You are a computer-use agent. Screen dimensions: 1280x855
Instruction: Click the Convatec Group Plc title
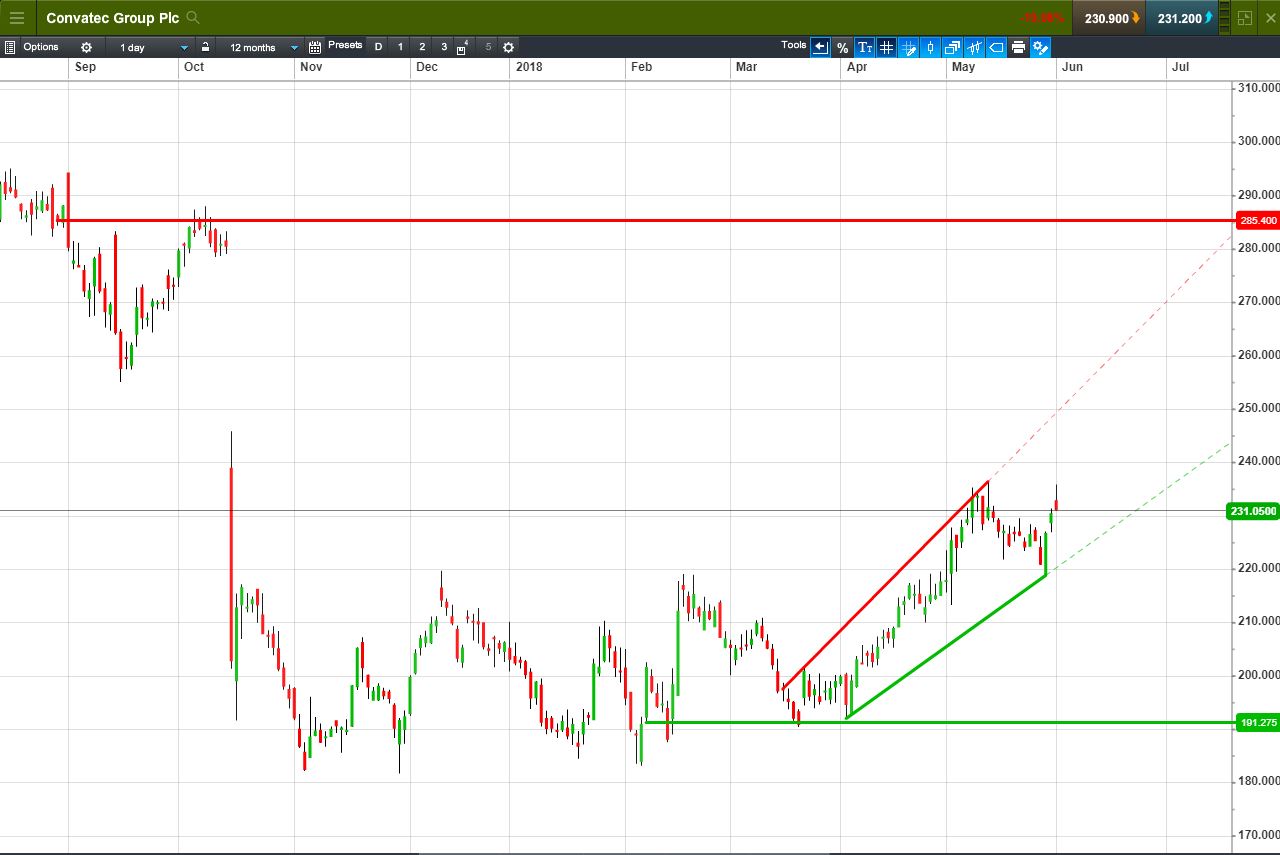tap(113, 18)
